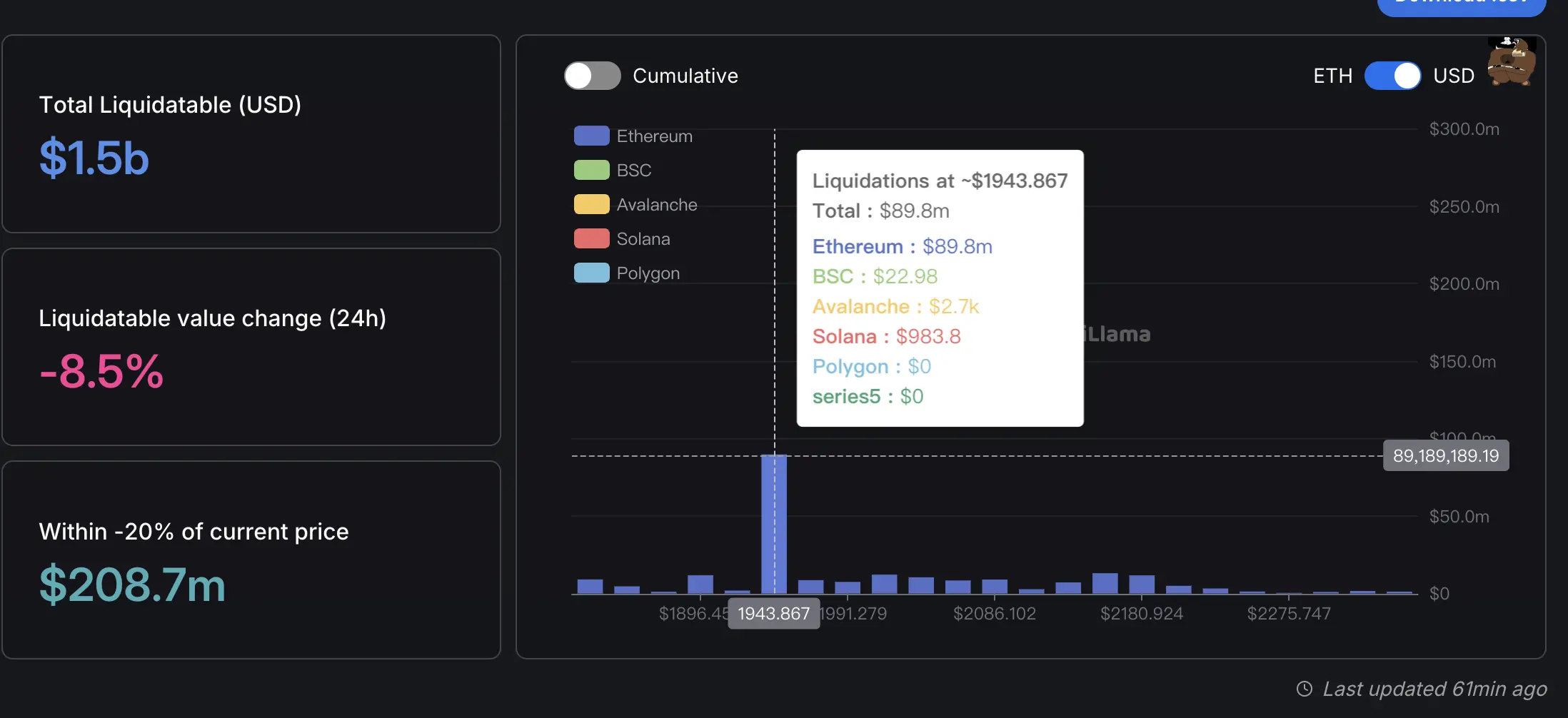Click the yellow Avalanche legend swatch

[591, 204]
